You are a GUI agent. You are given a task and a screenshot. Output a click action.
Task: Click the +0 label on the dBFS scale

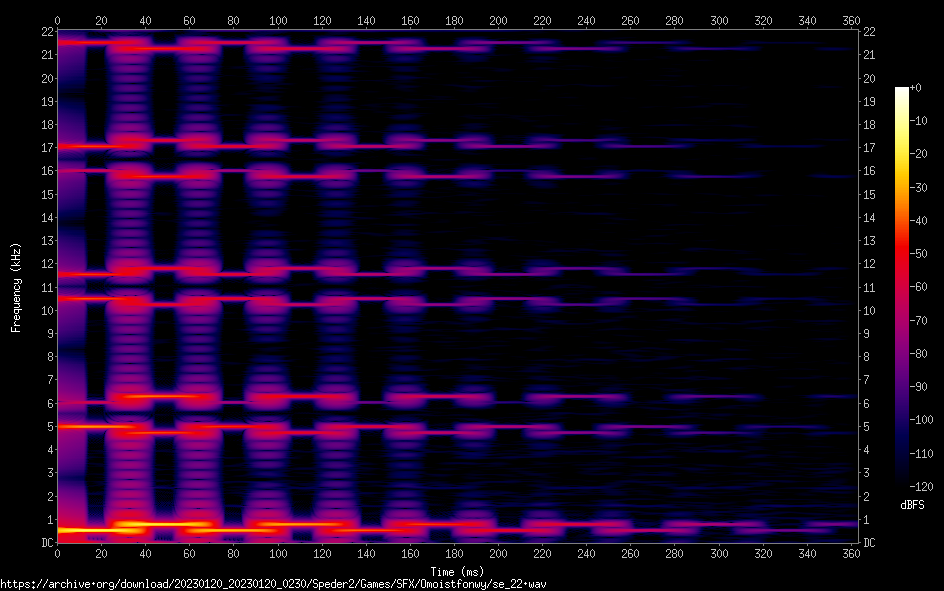(x=916, y=88)
